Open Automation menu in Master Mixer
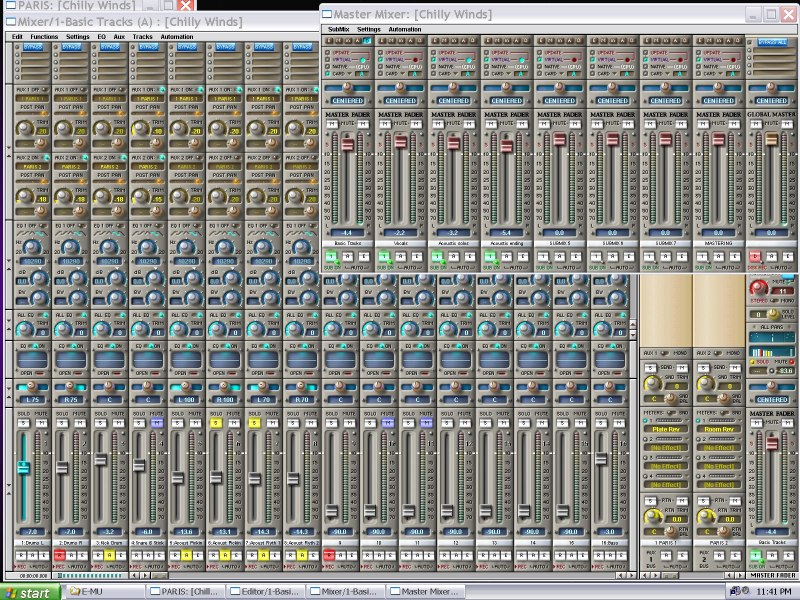The image size is (800, 600). 405,30
